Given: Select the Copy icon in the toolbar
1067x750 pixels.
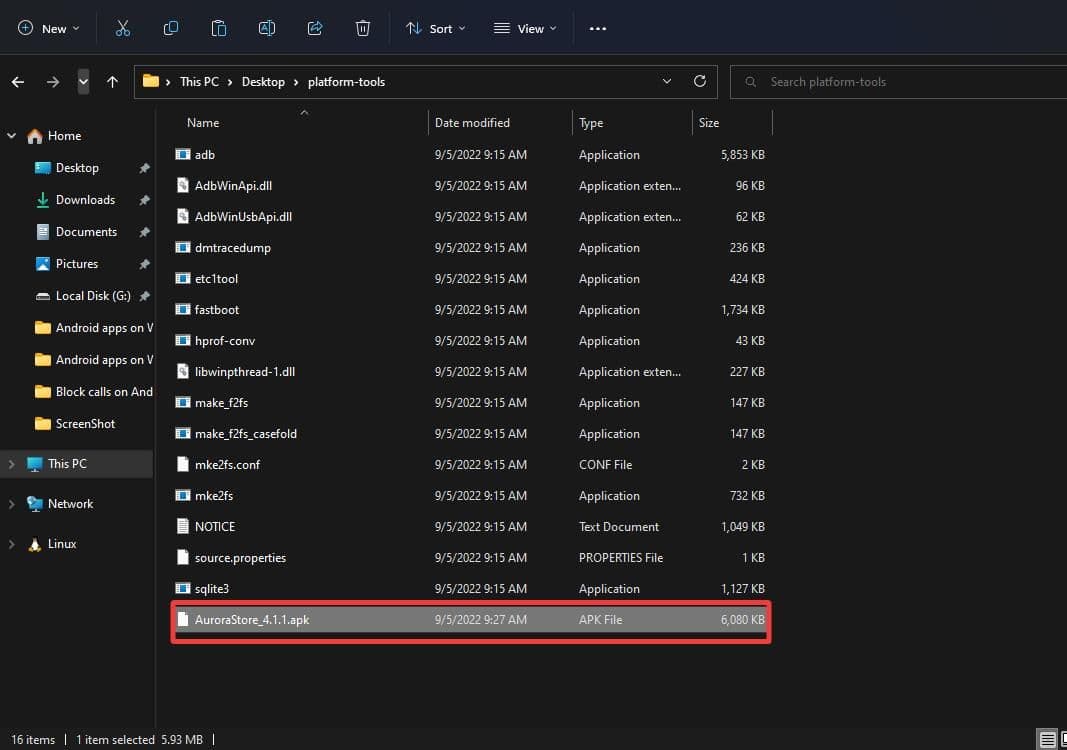Looking at the screenshot, I should [171, 28].
